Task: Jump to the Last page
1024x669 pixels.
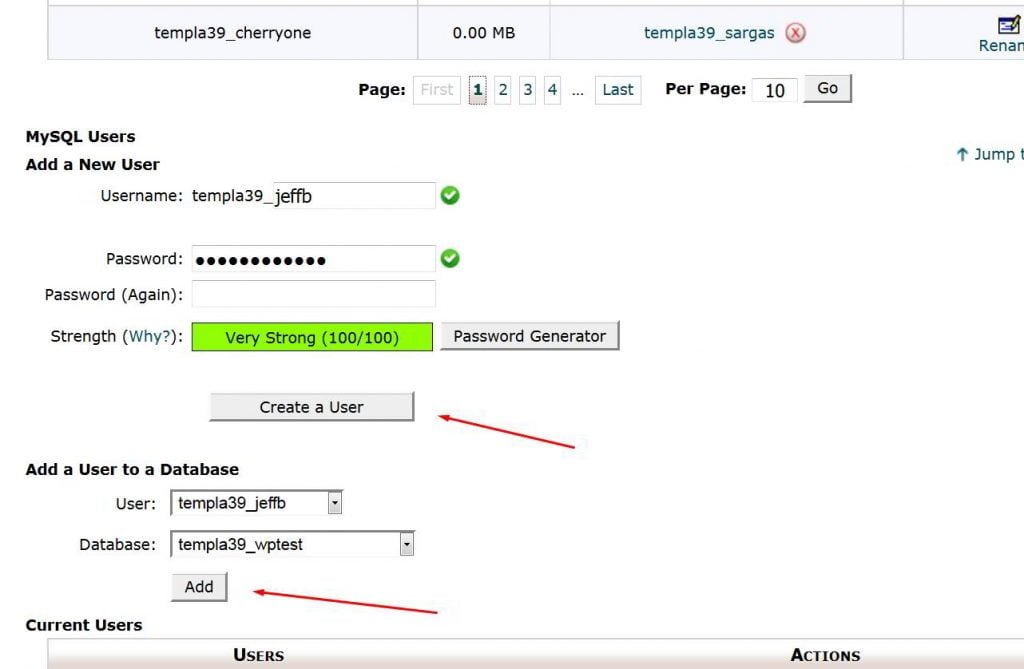Action: (617, 90)
